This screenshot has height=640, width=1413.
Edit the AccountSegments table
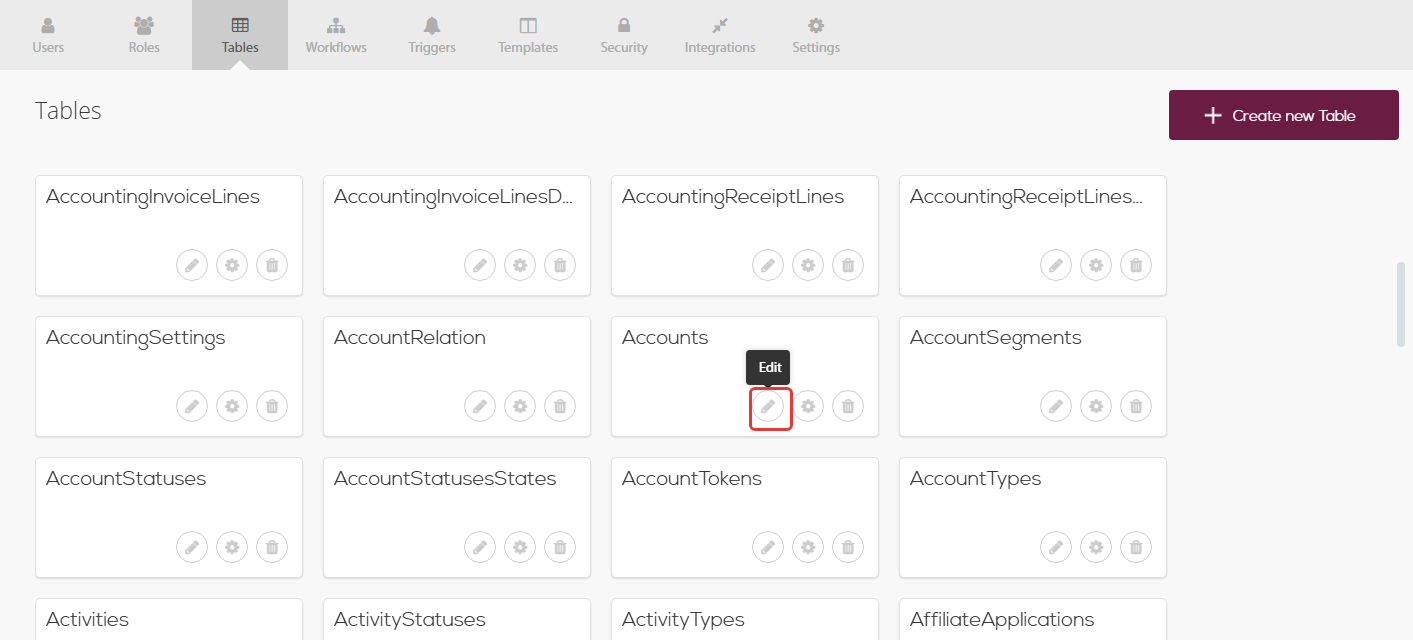pos(1056,406)
